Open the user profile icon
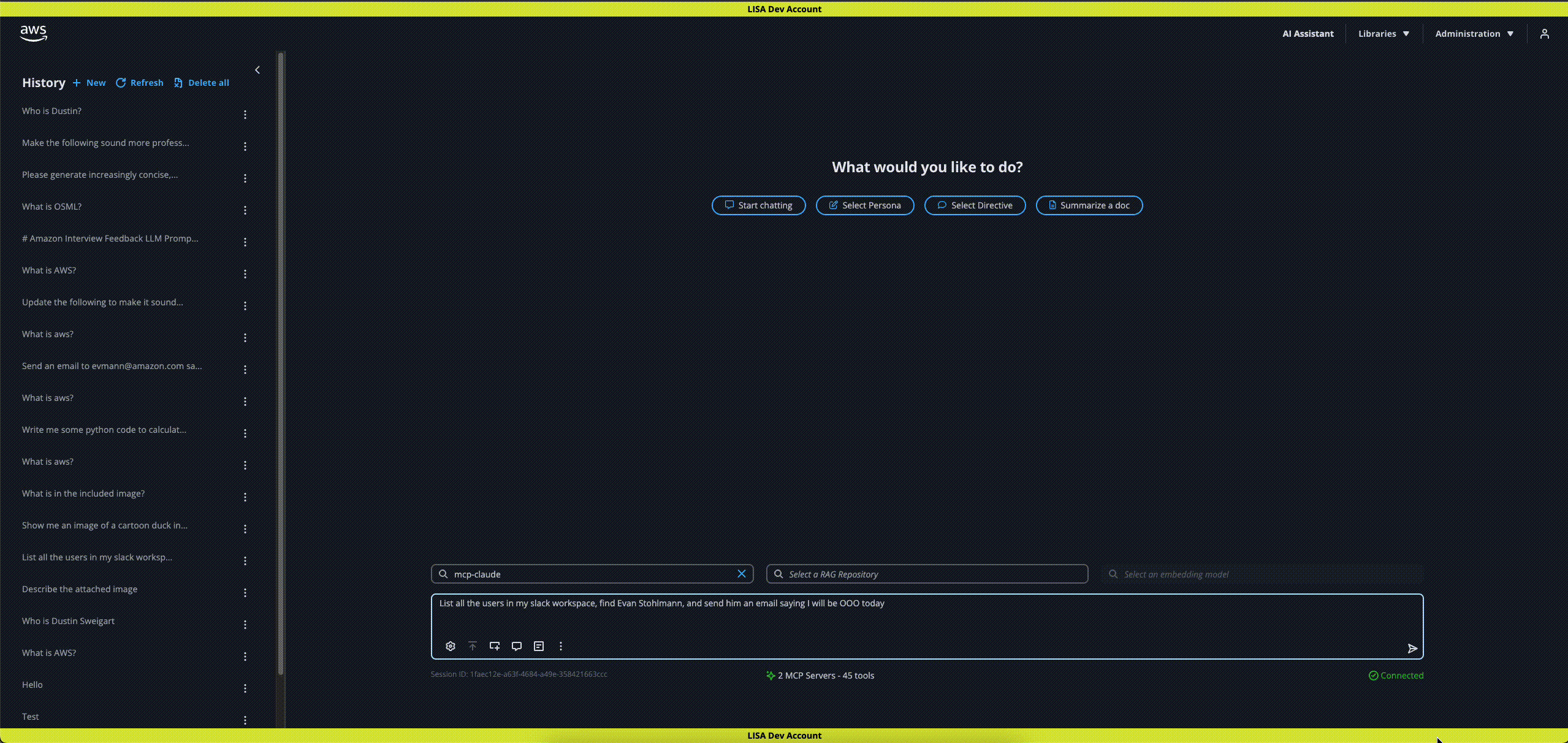Viewport: 1568px width, 743px height. (1544, 34)
